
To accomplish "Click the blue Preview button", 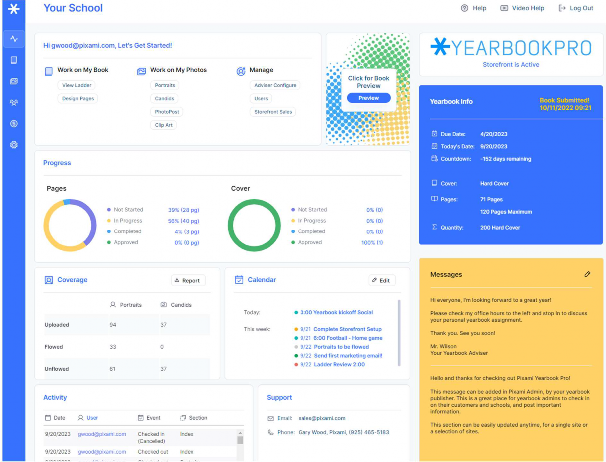I will [368, 98].
